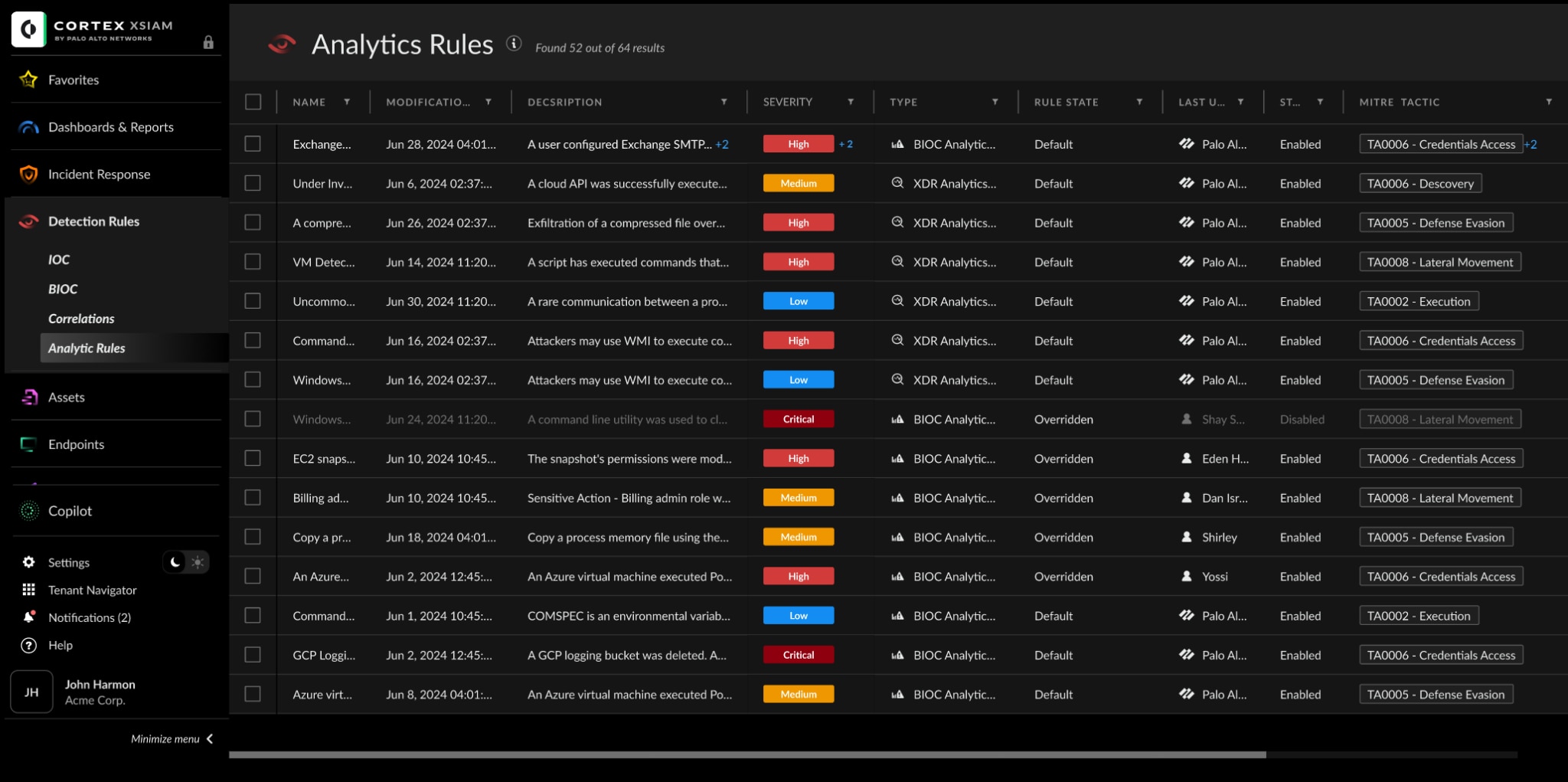Click the info icon next to Analytics Rules
1568x782 pixels.
click(514, 44)
